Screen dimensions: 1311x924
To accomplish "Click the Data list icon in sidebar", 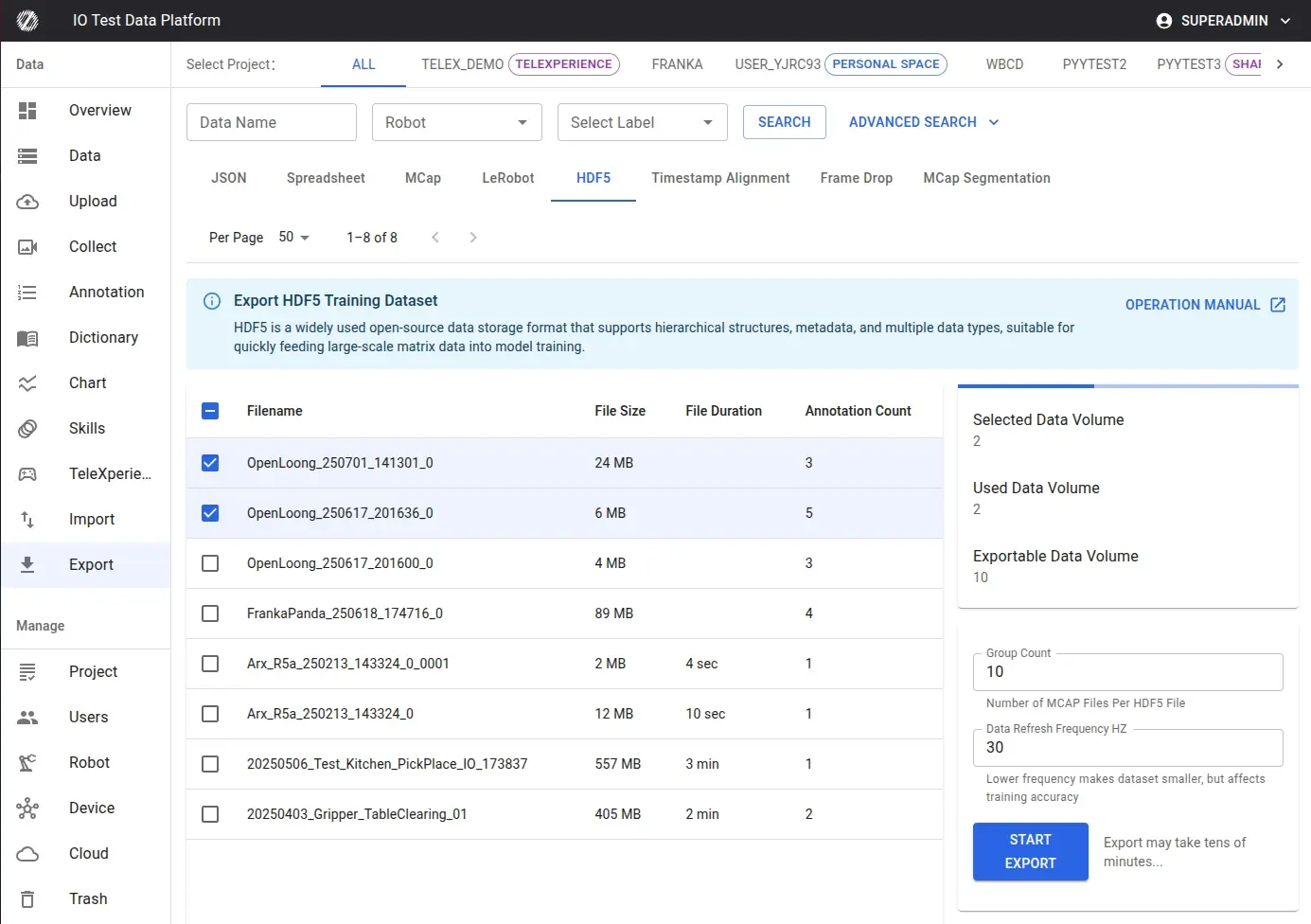I will pos(27,156).
